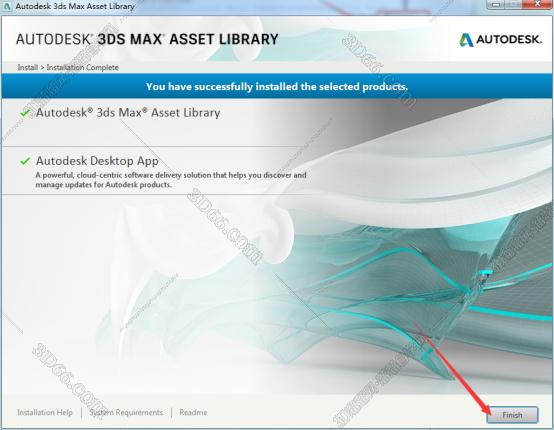Image resolution: width=554 pixels, height=430 pixels.
Task: Close the installer window
Action: 537,4
